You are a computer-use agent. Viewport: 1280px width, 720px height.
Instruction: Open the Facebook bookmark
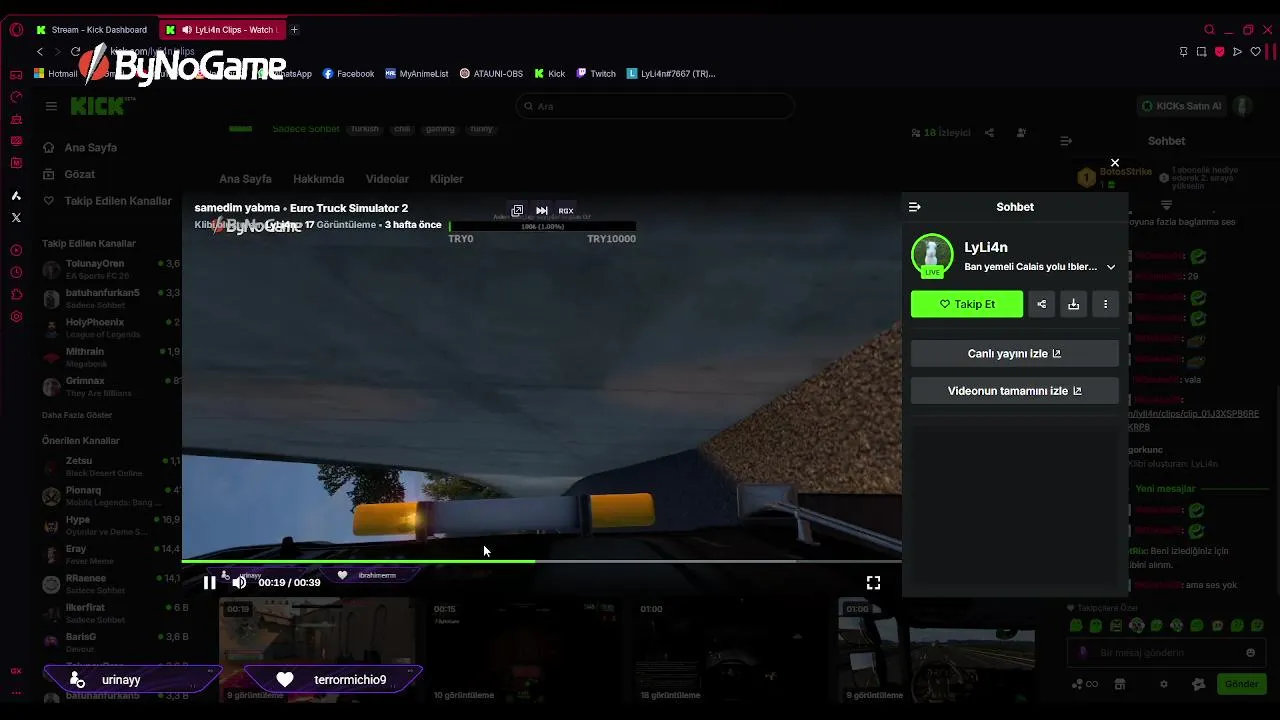[348, 74]
